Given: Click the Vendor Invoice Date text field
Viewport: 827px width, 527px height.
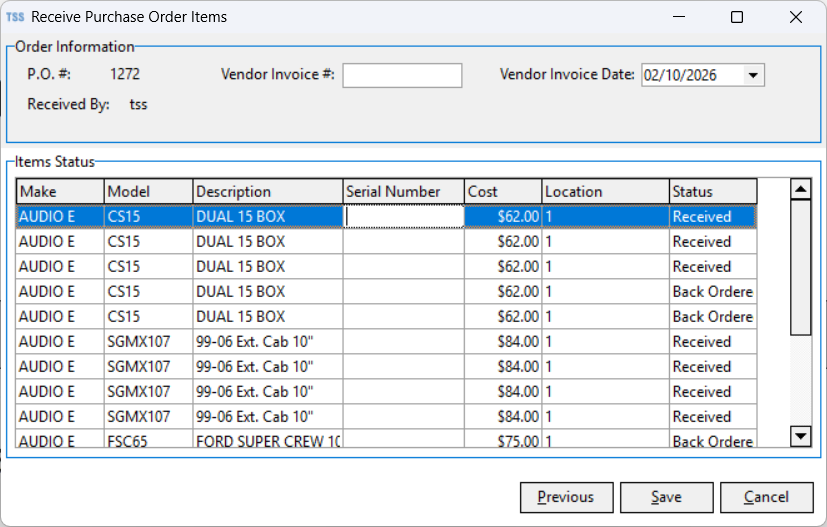Looking at the screenshot, I should tap(690, 76).
